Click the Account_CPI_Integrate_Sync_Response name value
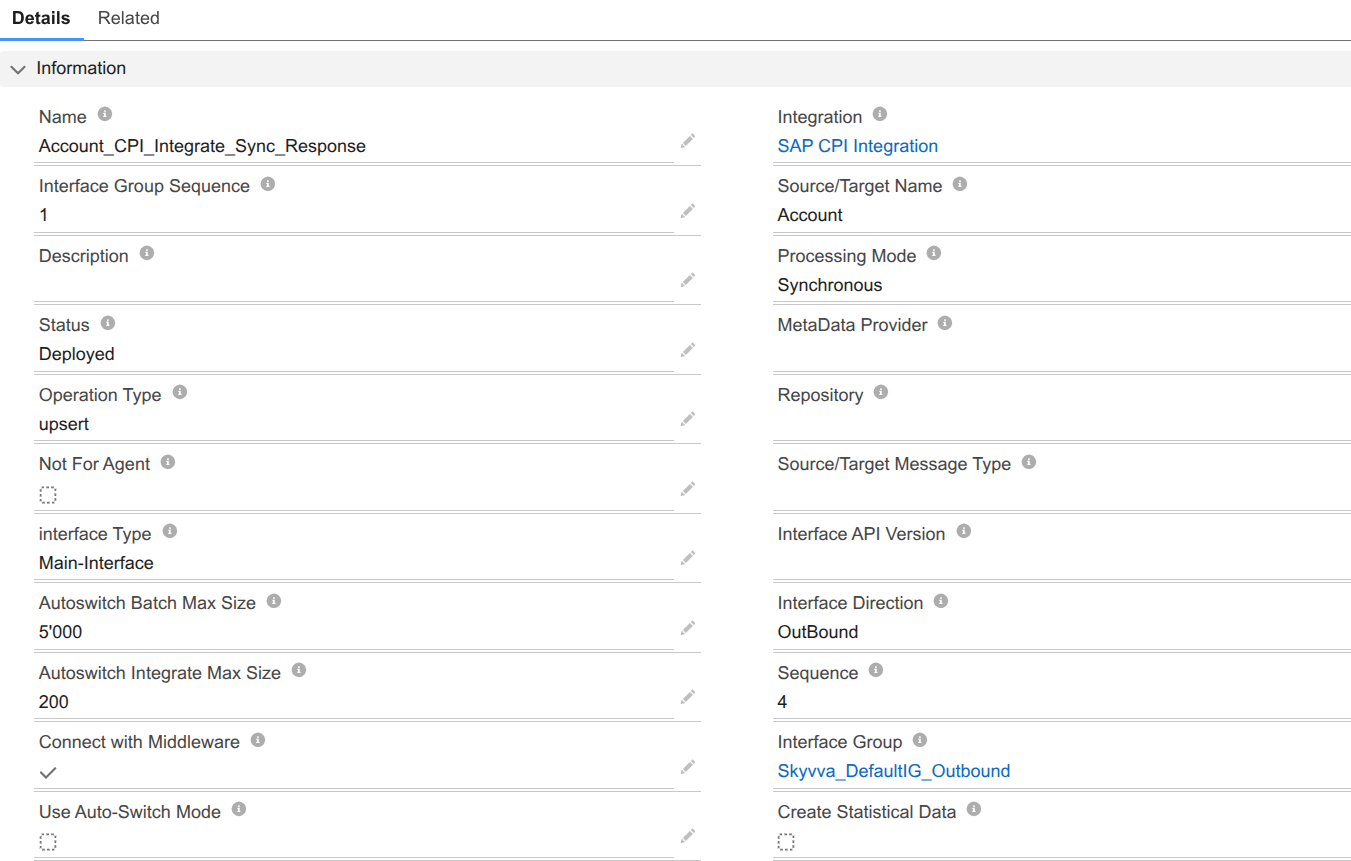Viewport: 1351px width, 861px height. click(202, 146)
